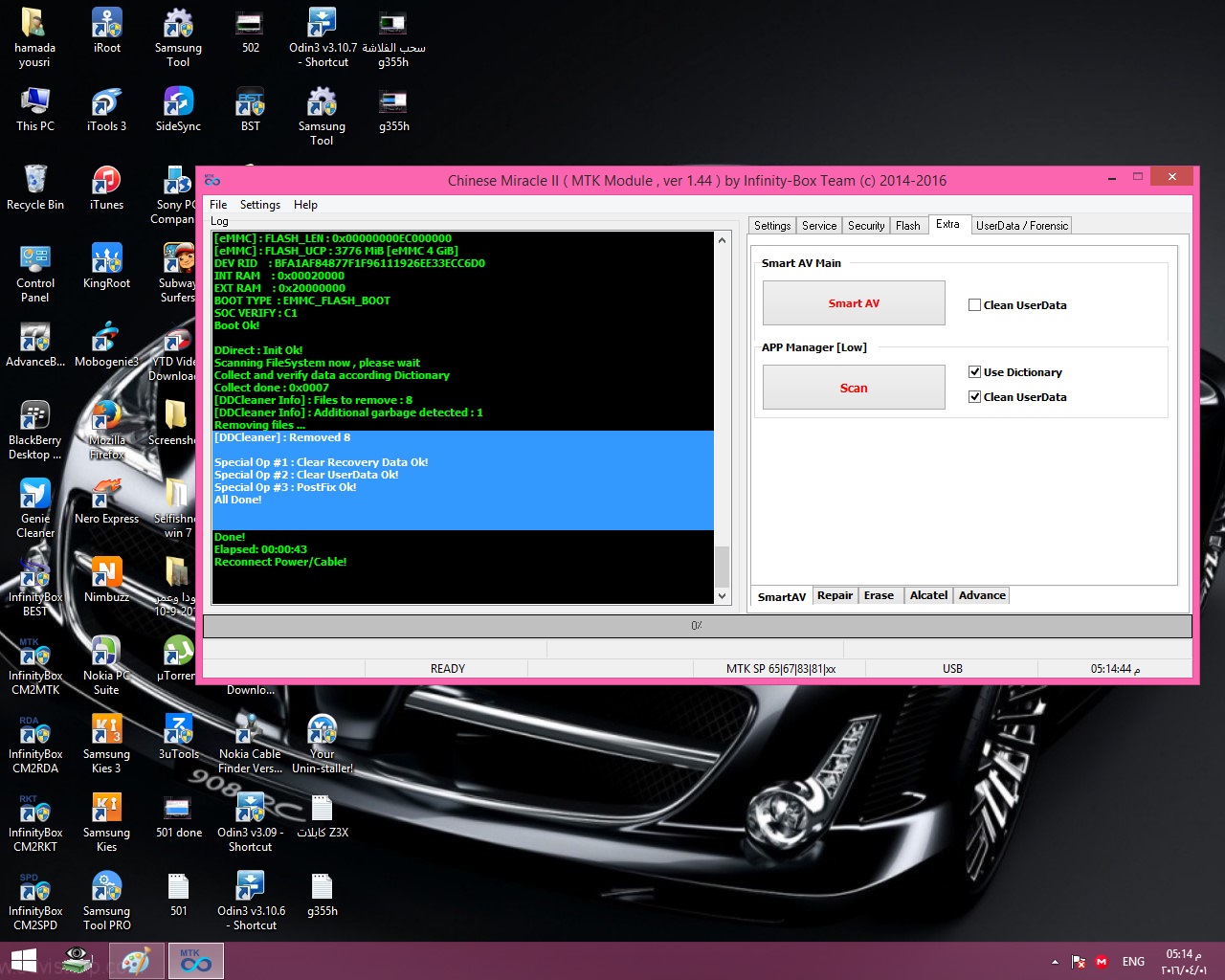Open the Help menu
This screenshot has height=980, width=1225.
[x=305, y=205]
